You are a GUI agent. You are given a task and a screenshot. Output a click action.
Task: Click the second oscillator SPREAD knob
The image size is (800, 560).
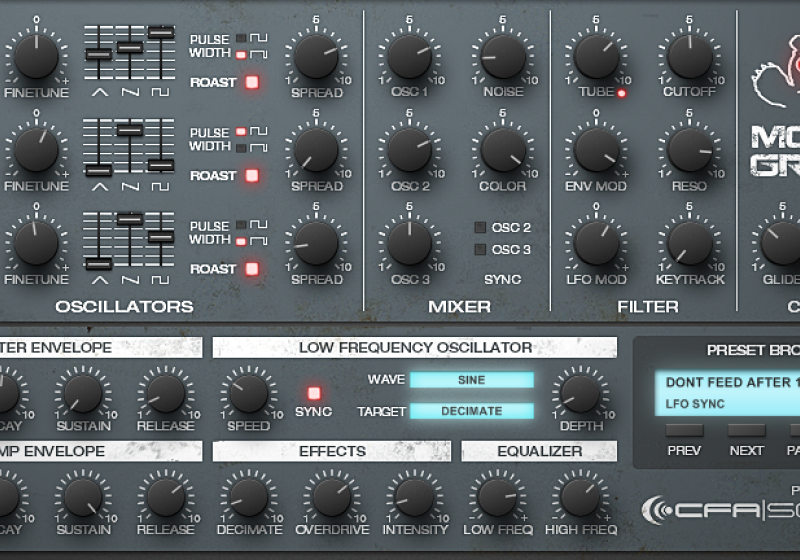click(316, 149)
